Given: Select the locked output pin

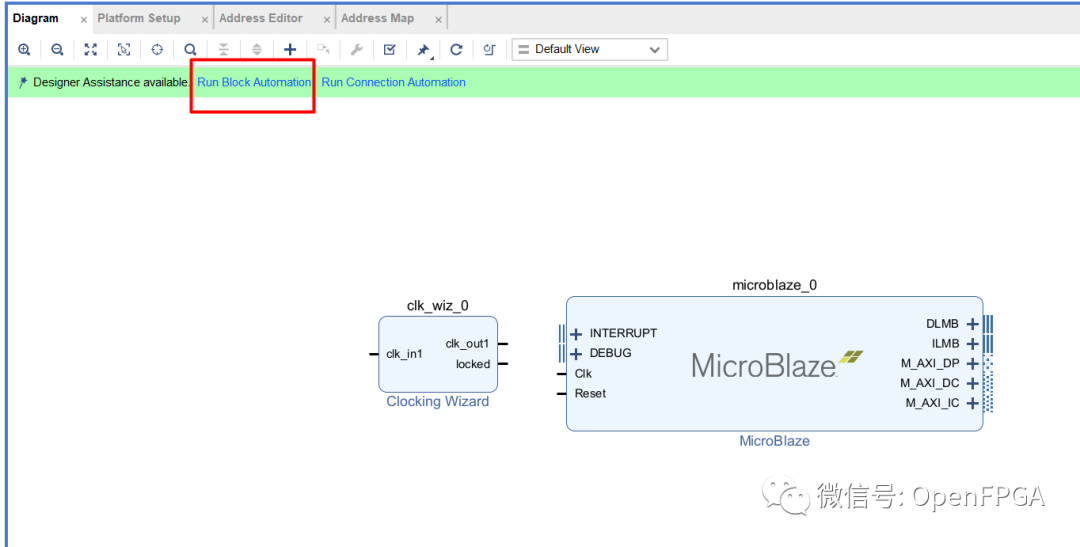Looking at the screenshot, I should pos(472,364).
